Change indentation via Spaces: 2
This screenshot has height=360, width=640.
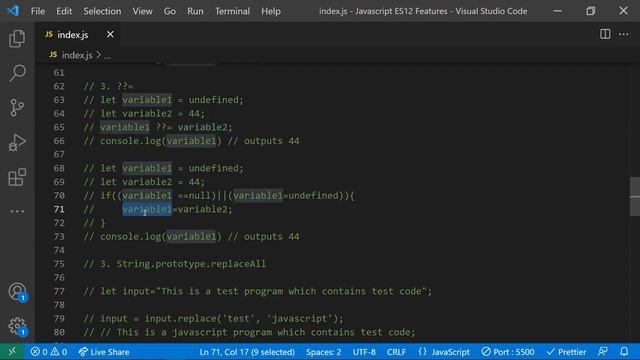pos(323,352)
